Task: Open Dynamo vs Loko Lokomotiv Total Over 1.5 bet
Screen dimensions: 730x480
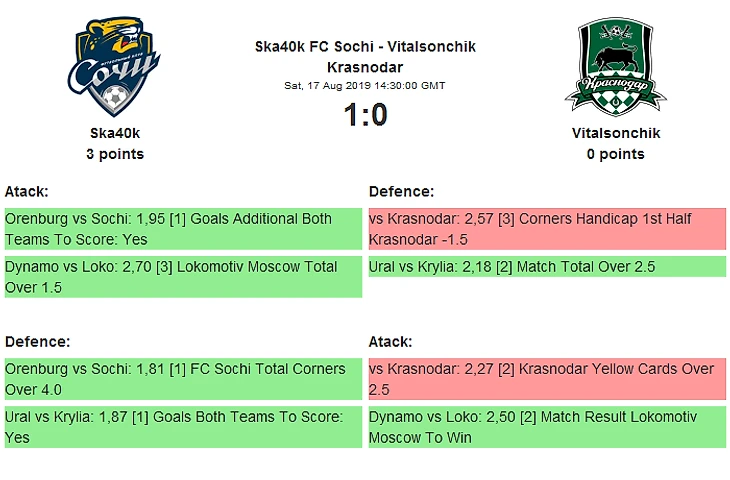Action: pyautogui.click(x=183, y=277)
